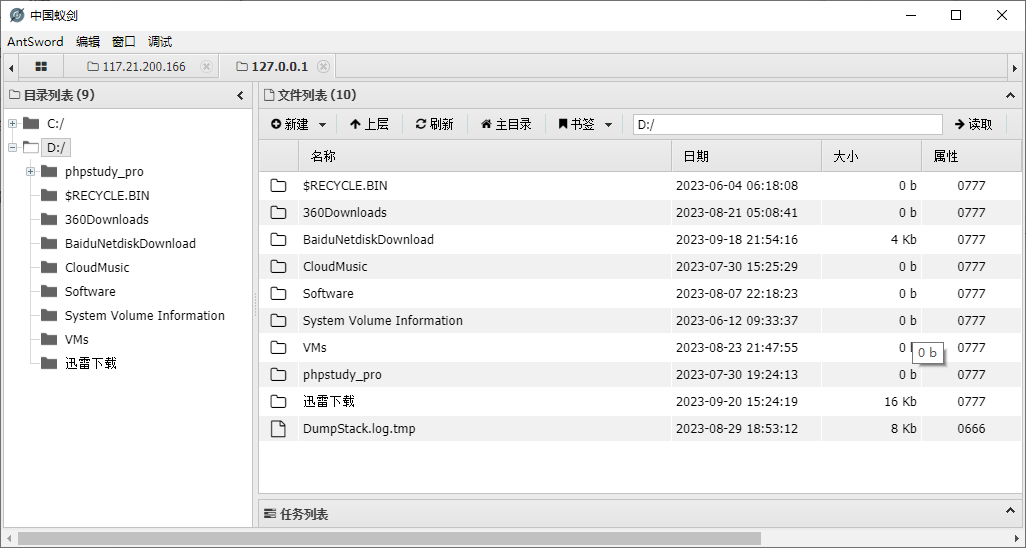Click the 目录列表 (9) panel title

pyautogui.click(x=59, y=96)
